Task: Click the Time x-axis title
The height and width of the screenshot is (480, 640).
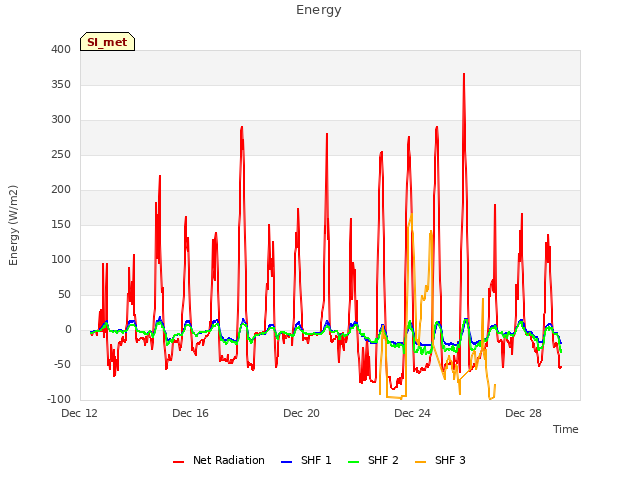Action: tap(566, 429)
